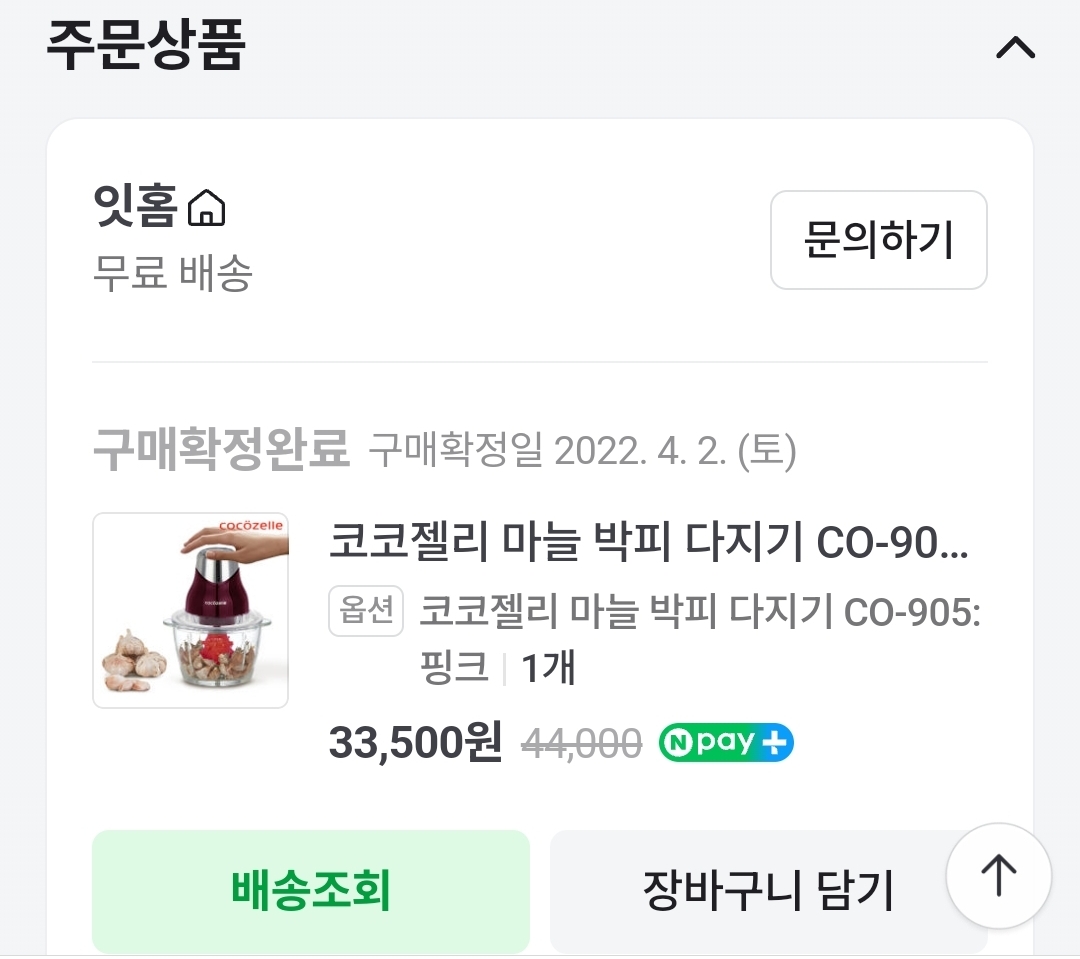Tap the 주문상품 section header
This screenshot has width=1080, height=959.
(146, 46)
